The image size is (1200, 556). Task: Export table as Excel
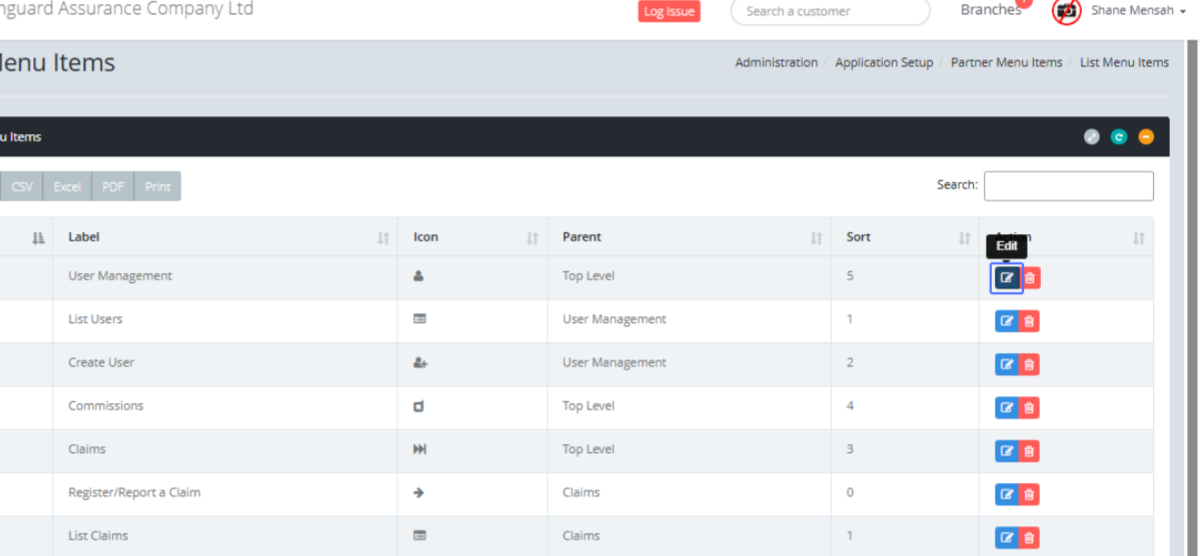click(67, 187)
